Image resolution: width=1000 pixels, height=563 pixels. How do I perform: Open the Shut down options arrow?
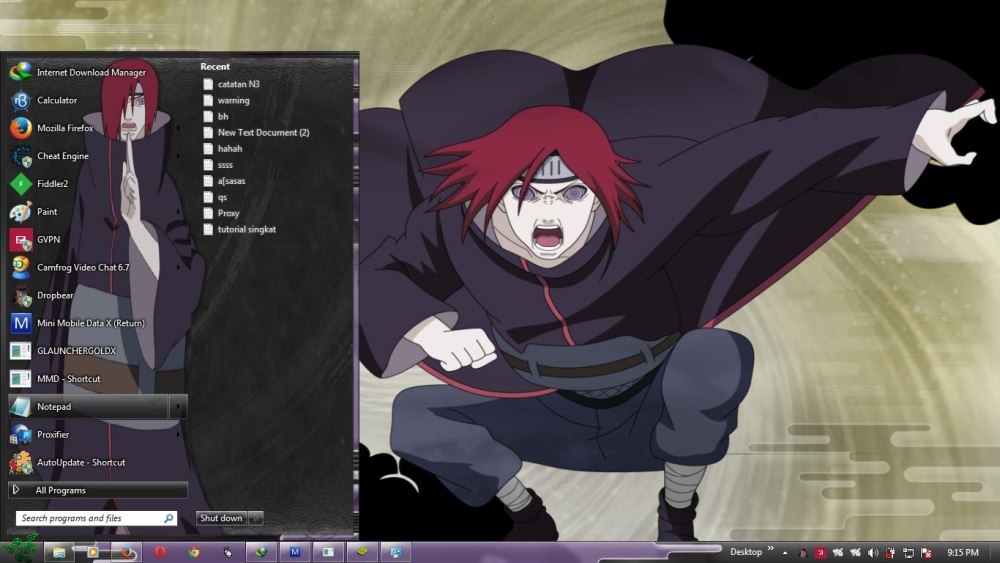[x=256, y=518]
